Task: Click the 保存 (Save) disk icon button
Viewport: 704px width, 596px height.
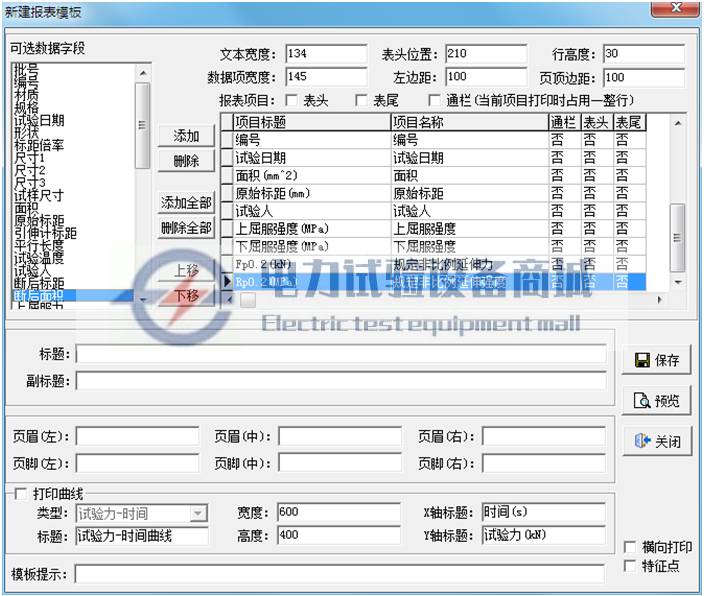Action: 657,360
